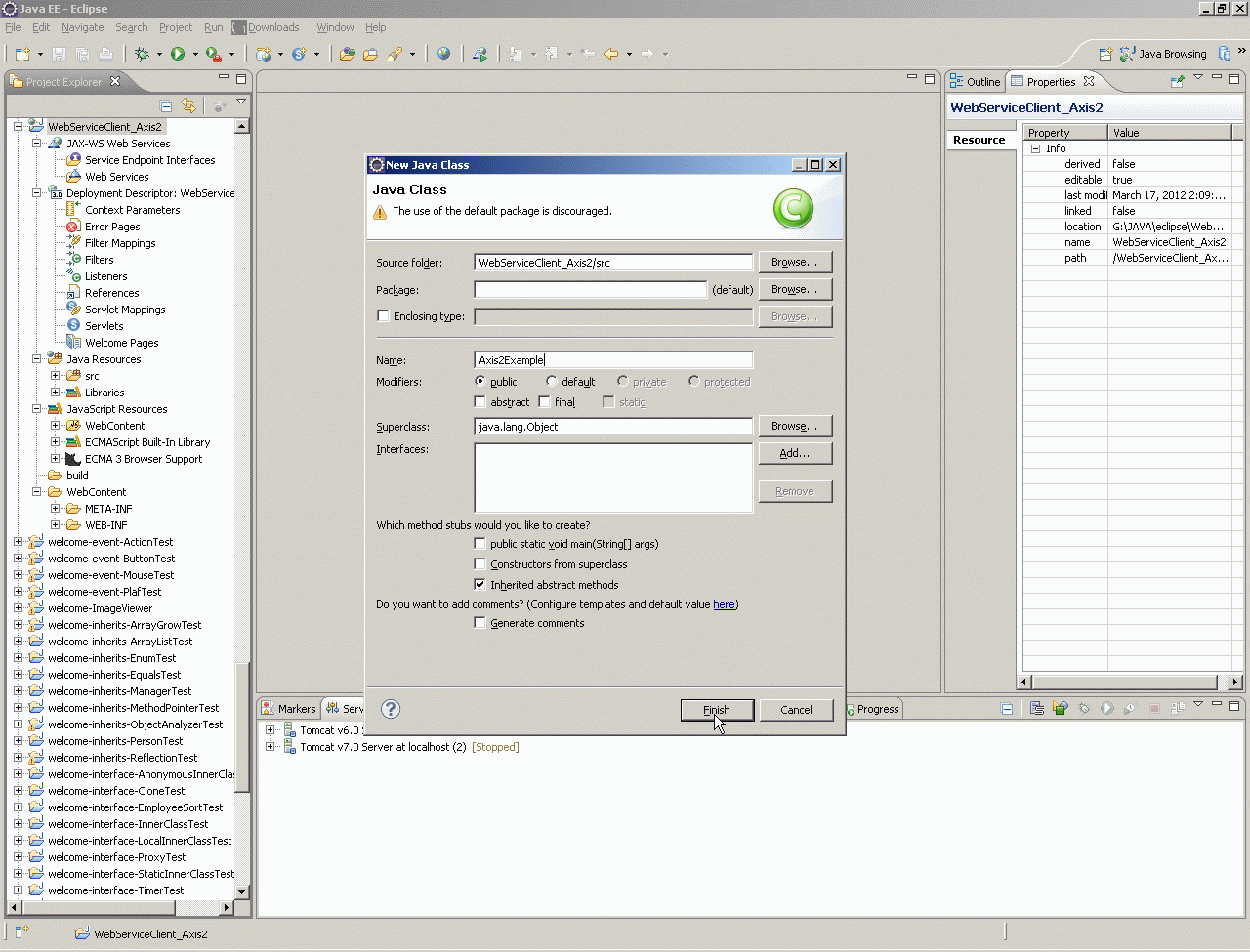The height and width of the screenshot is (952, 1250).
Task: Click the yellow Back arrow in toolbar
Action: pos(611,54)
